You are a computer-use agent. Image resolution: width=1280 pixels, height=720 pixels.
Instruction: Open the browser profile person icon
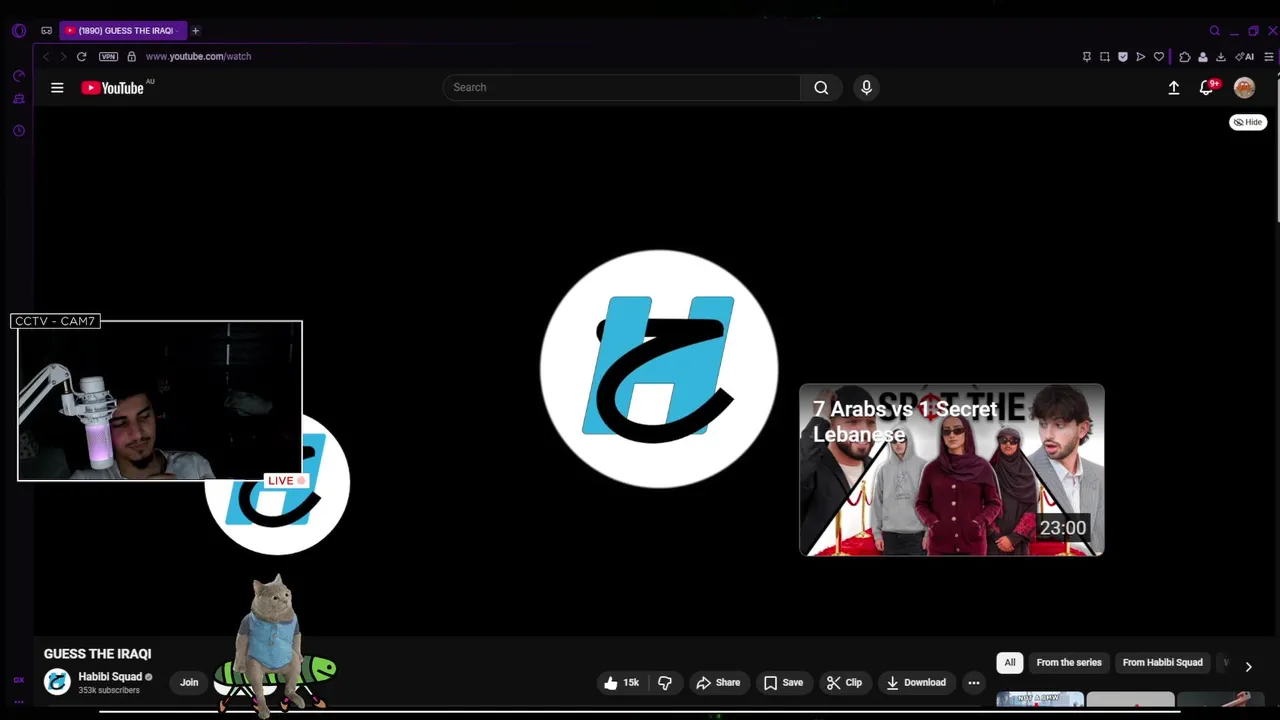1203,57
